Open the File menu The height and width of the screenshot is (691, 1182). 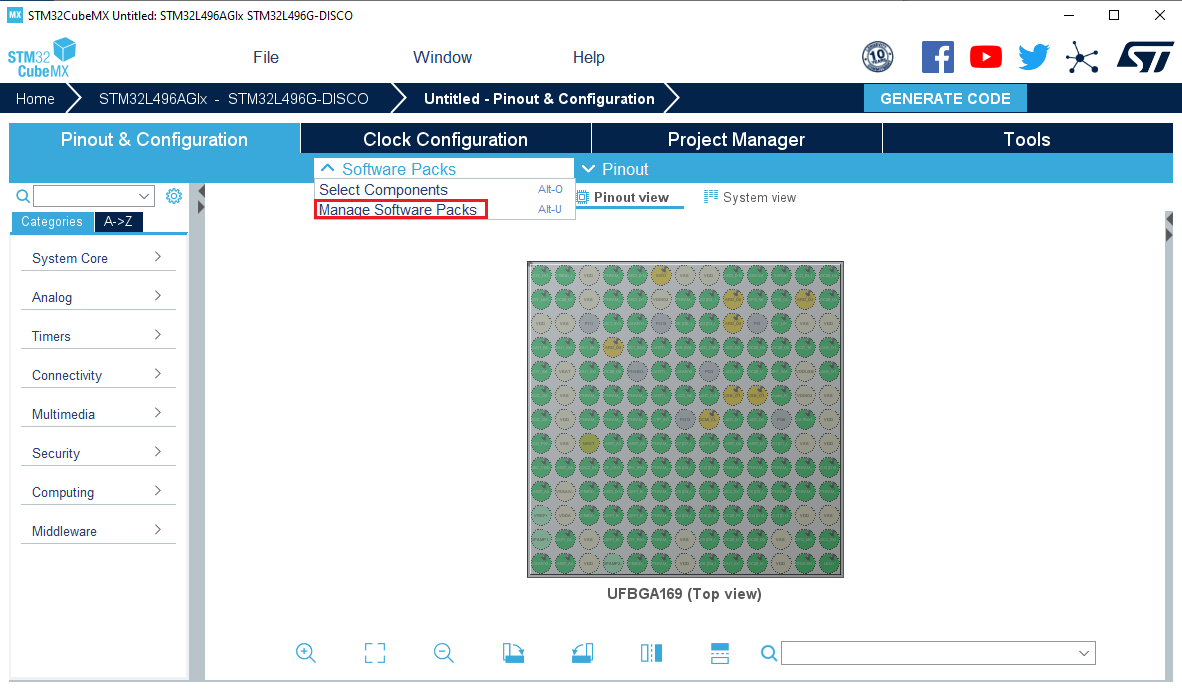(266, 57)
